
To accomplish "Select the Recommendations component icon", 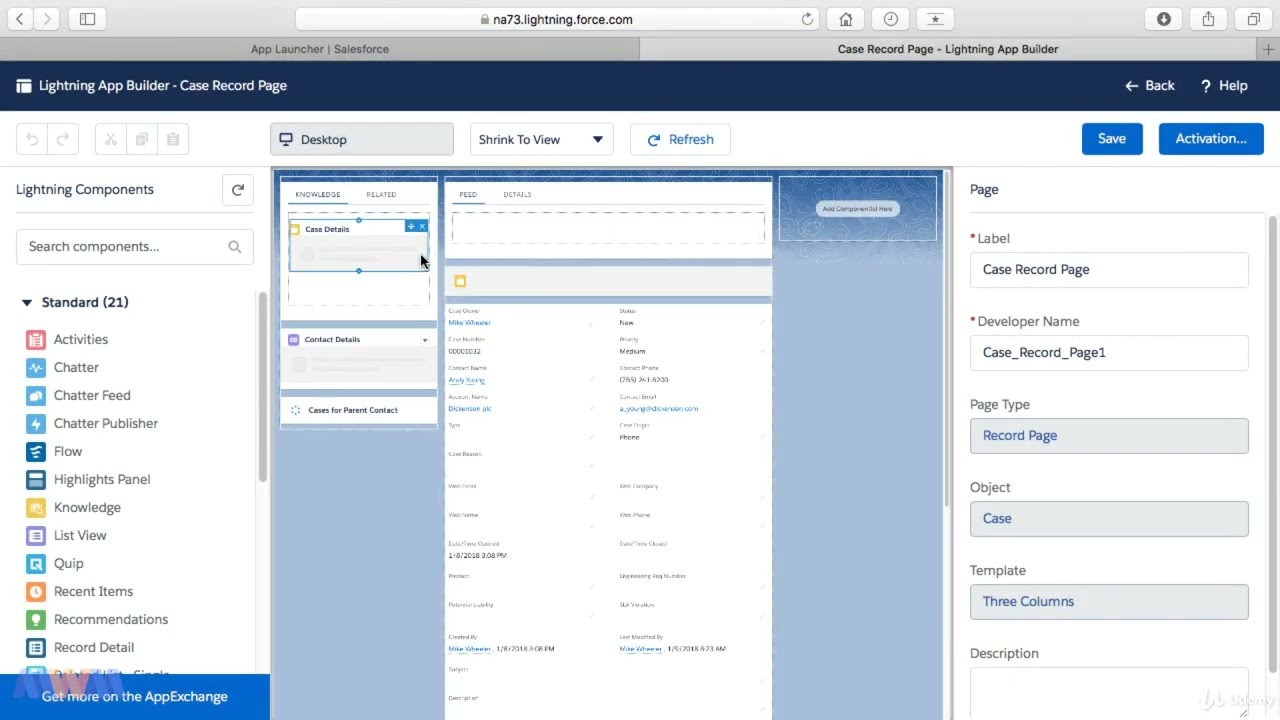I will pos(36,620).
